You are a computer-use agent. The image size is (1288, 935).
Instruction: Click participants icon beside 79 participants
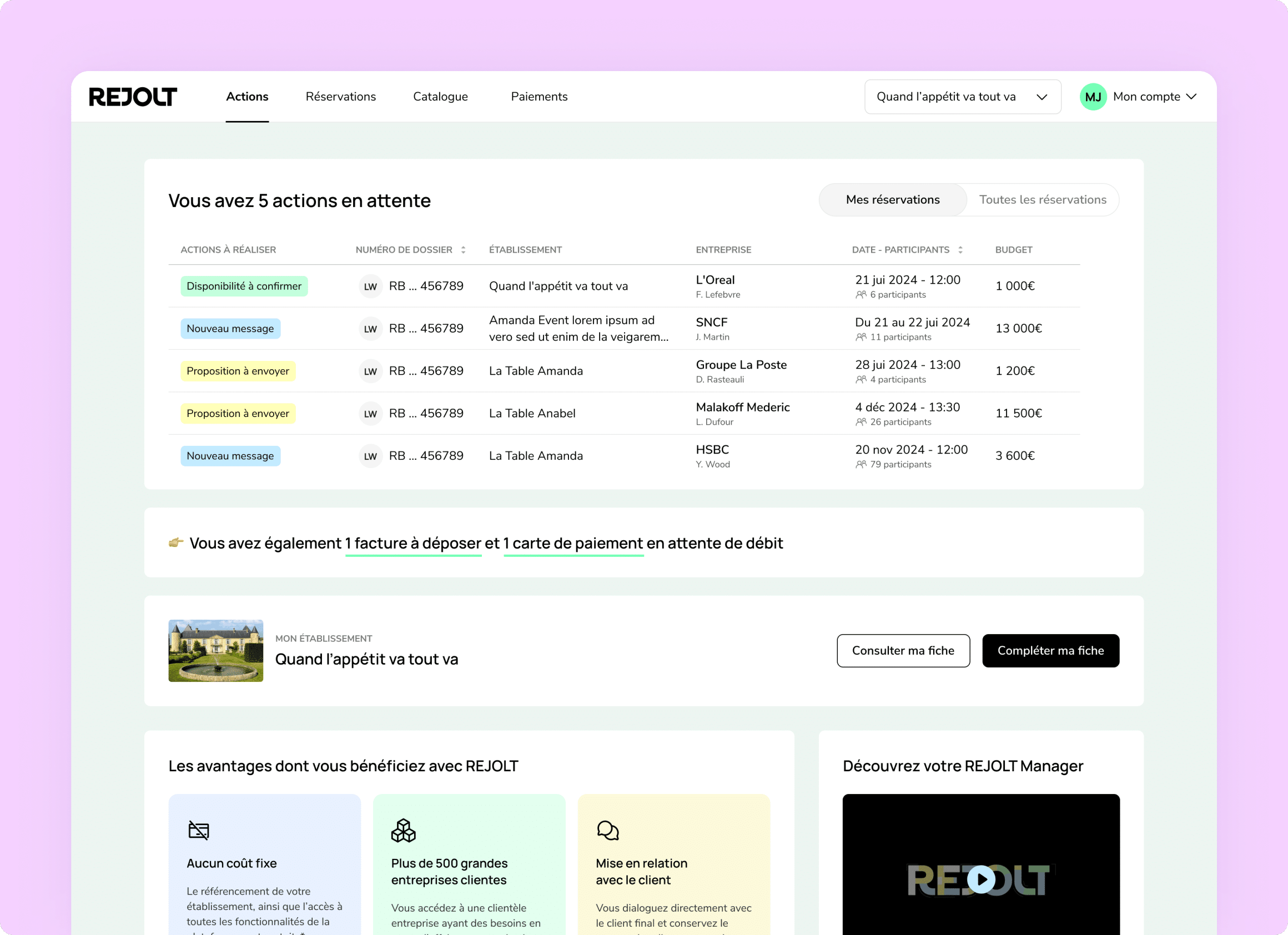point(861,464)
